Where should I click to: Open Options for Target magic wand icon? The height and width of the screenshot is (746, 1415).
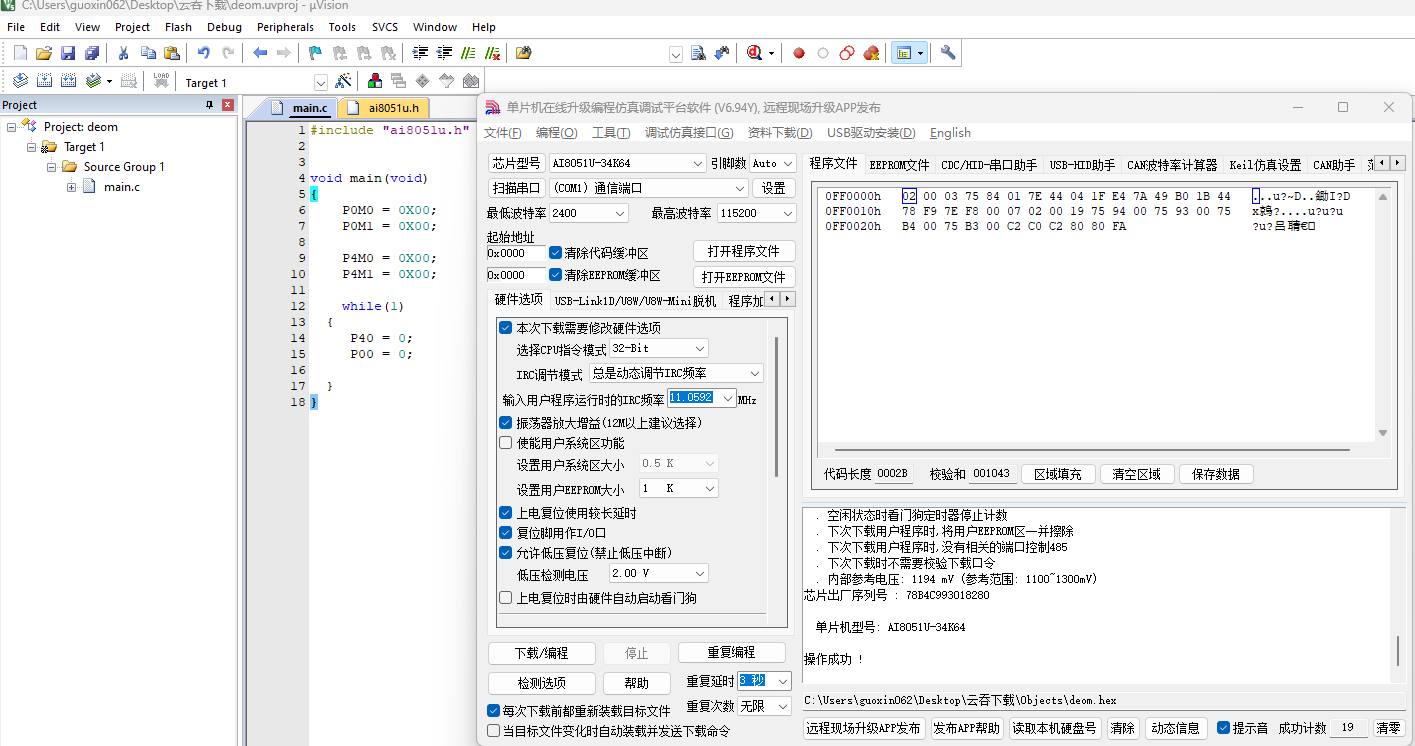tap(343, 81)
